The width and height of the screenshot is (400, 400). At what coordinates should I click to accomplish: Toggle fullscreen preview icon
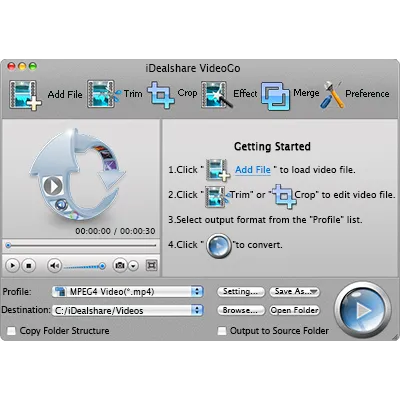click(152, 265)
